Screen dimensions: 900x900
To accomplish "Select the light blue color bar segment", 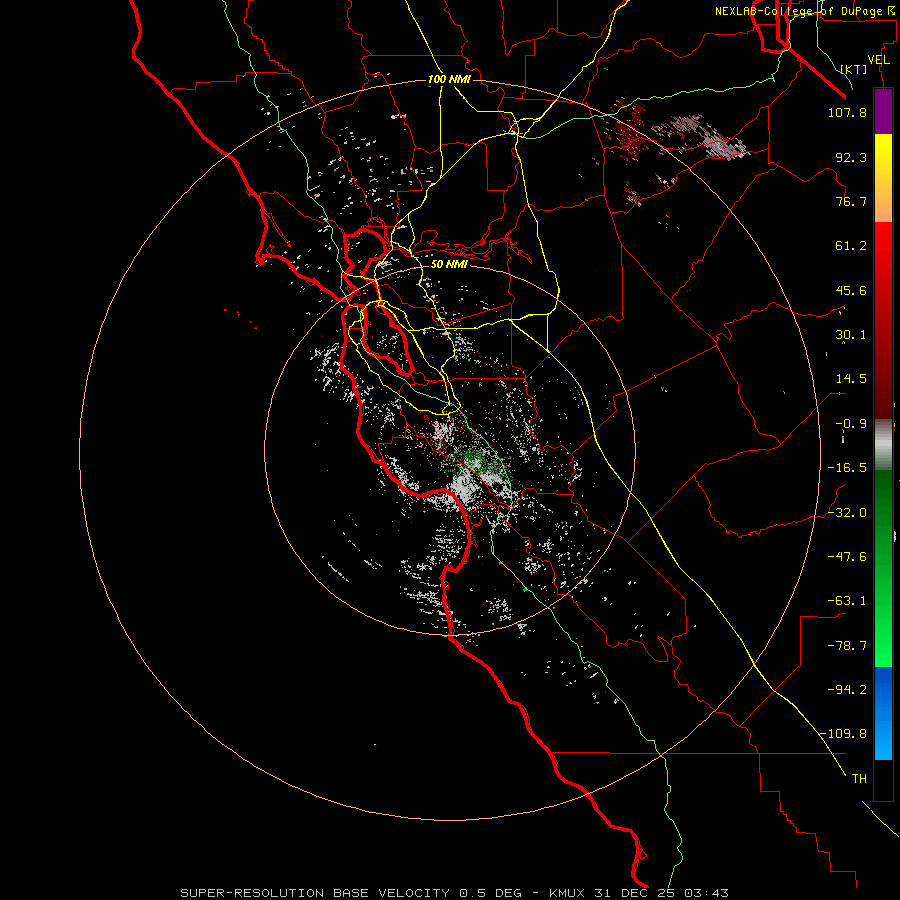I will (x=883, y=743).
